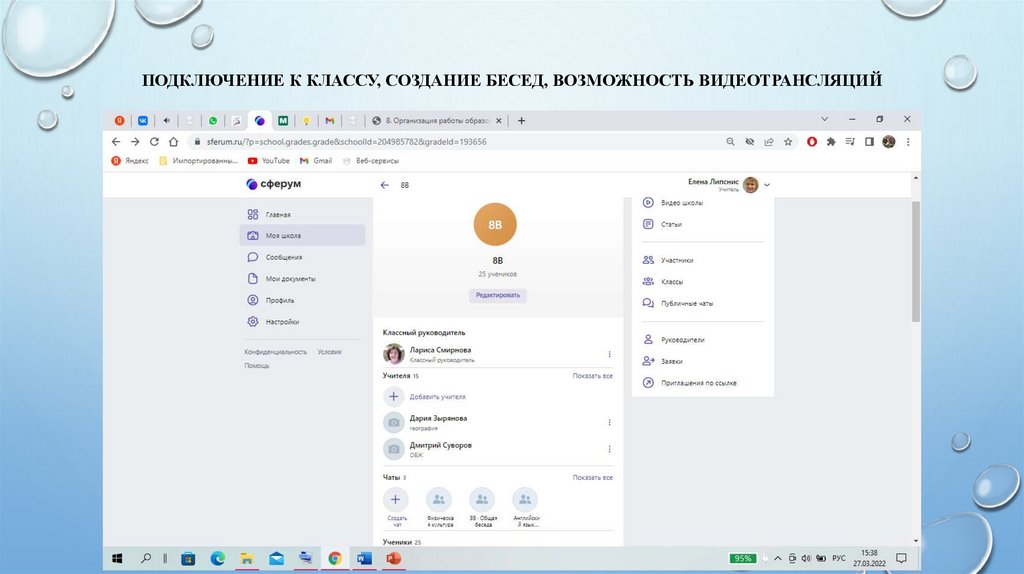The height and width of the screenshot is (574, 1024).
Task: Click the Редактировать button
Action: click(498, 295)
